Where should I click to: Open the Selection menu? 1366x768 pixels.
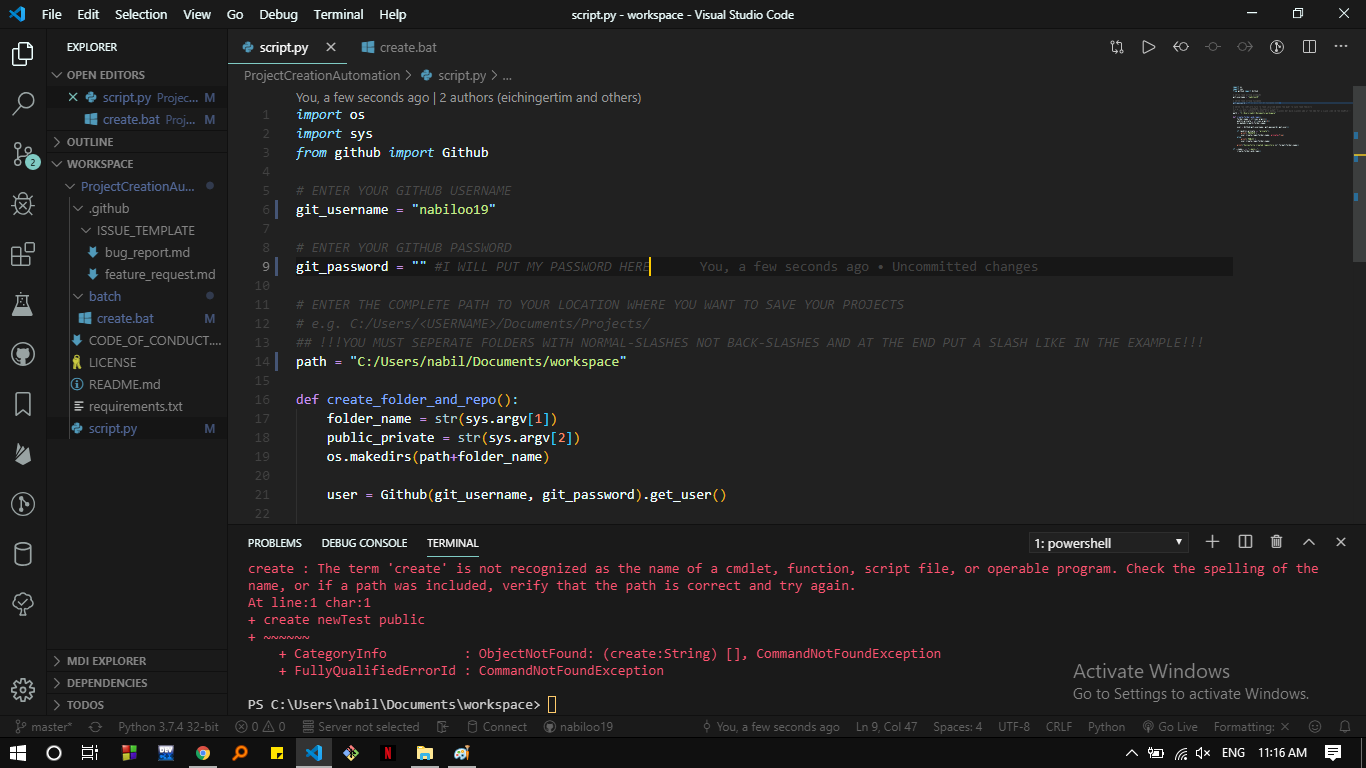[x=141, y=14]
